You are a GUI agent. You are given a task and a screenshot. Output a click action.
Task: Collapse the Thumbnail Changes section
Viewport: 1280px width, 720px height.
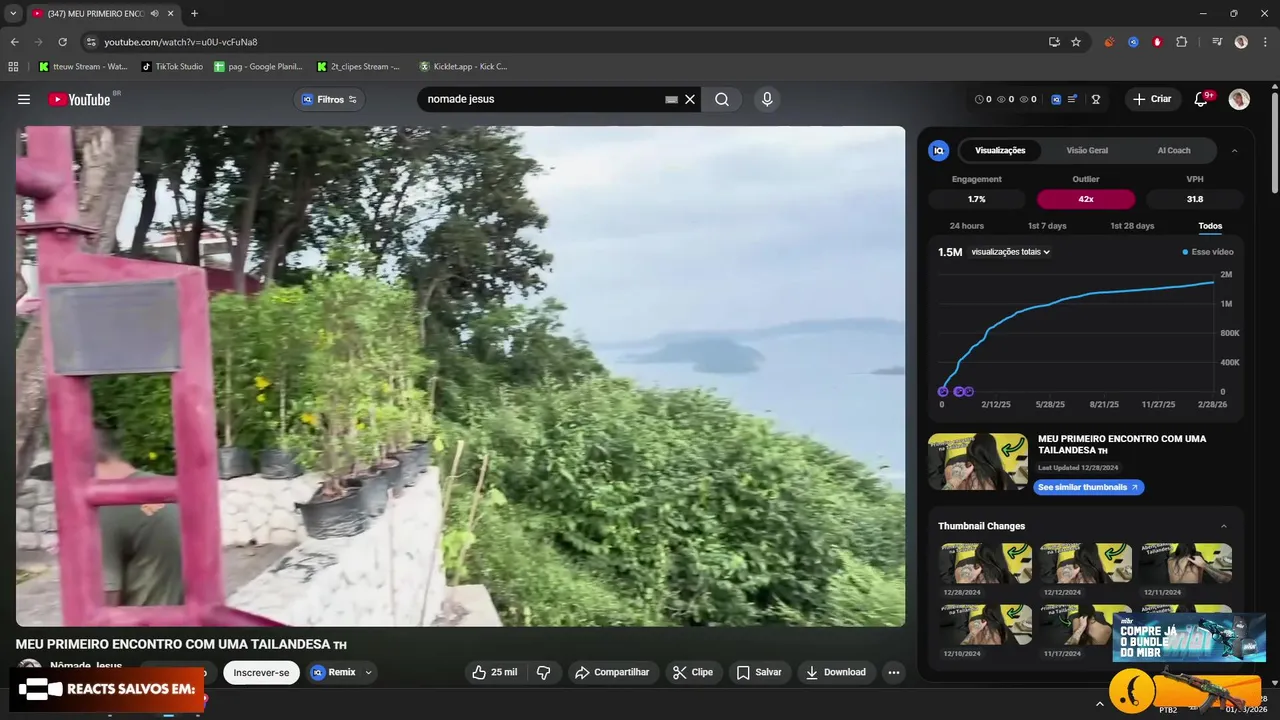(x=1223, y=526)
